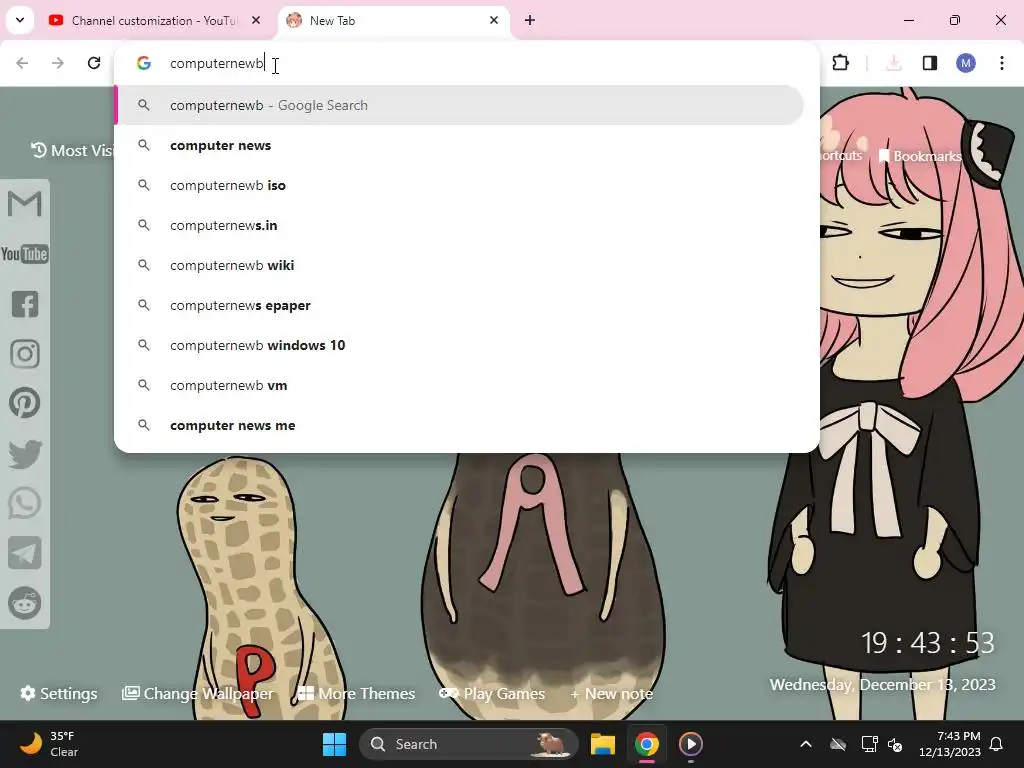
Task: Select 'computernewb iso' suggestion
Action: [460, 185]
